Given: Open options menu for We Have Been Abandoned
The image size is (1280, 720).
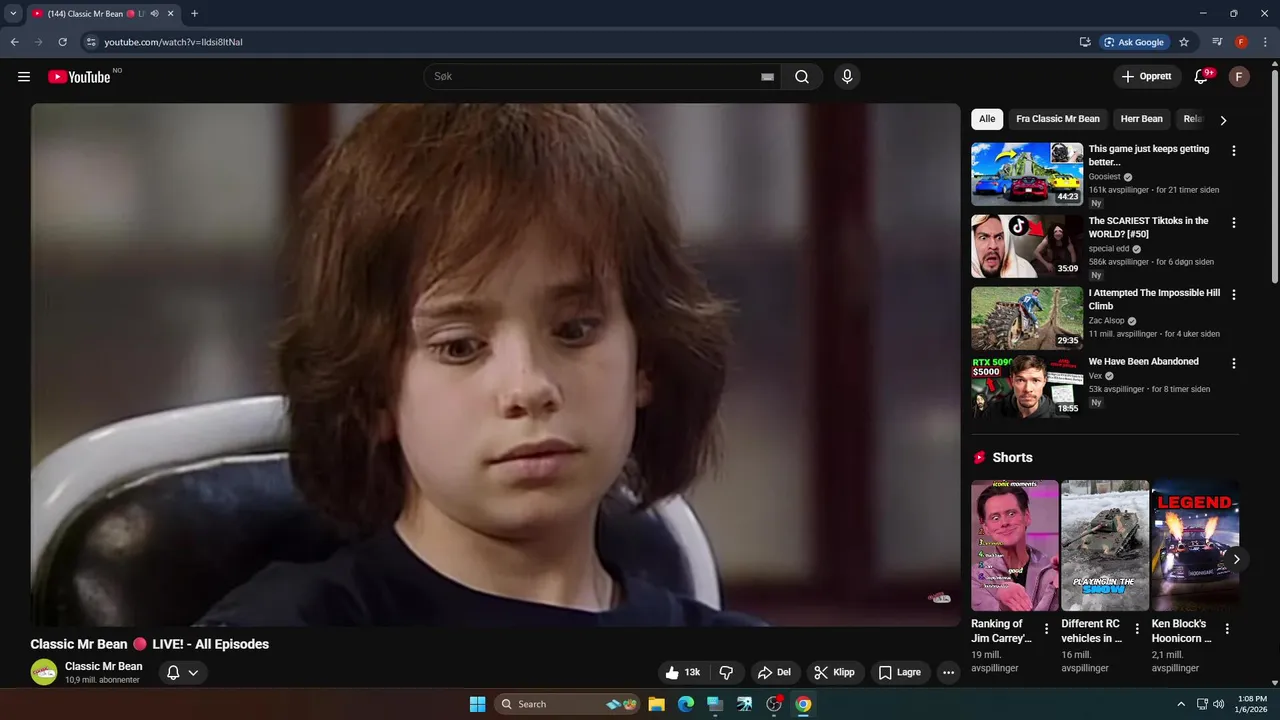Looking at the screenshot, I should (x=1233, y=364).
